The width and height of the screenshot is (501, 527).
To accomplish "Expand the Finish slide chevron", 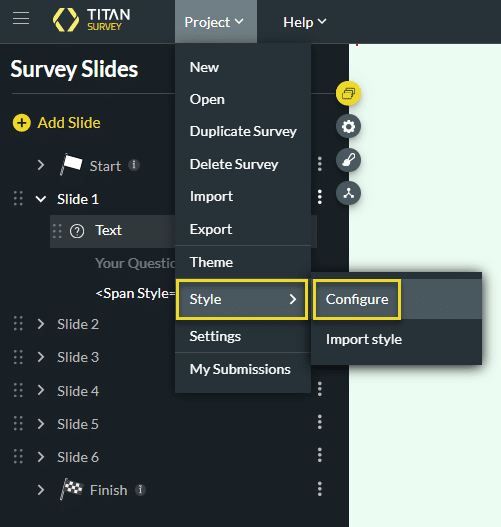I will pos(41,490).
